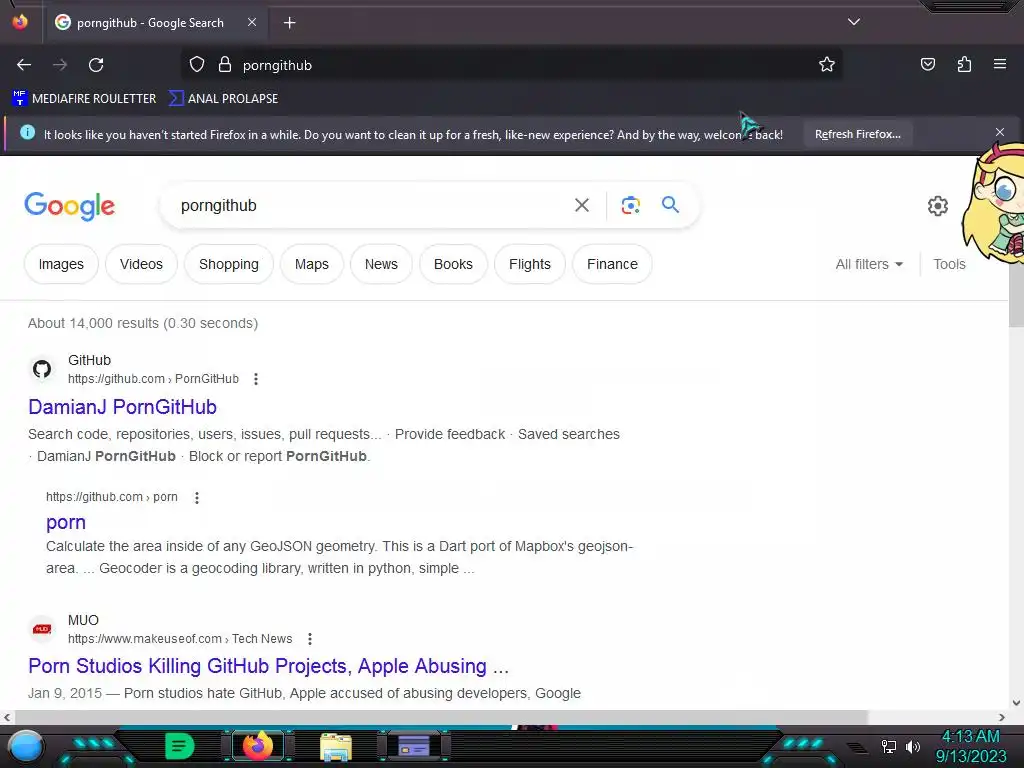Open three-dot menu beside github.com › porn
This screenshot has width=1024, height=768.
coord(197,498)
